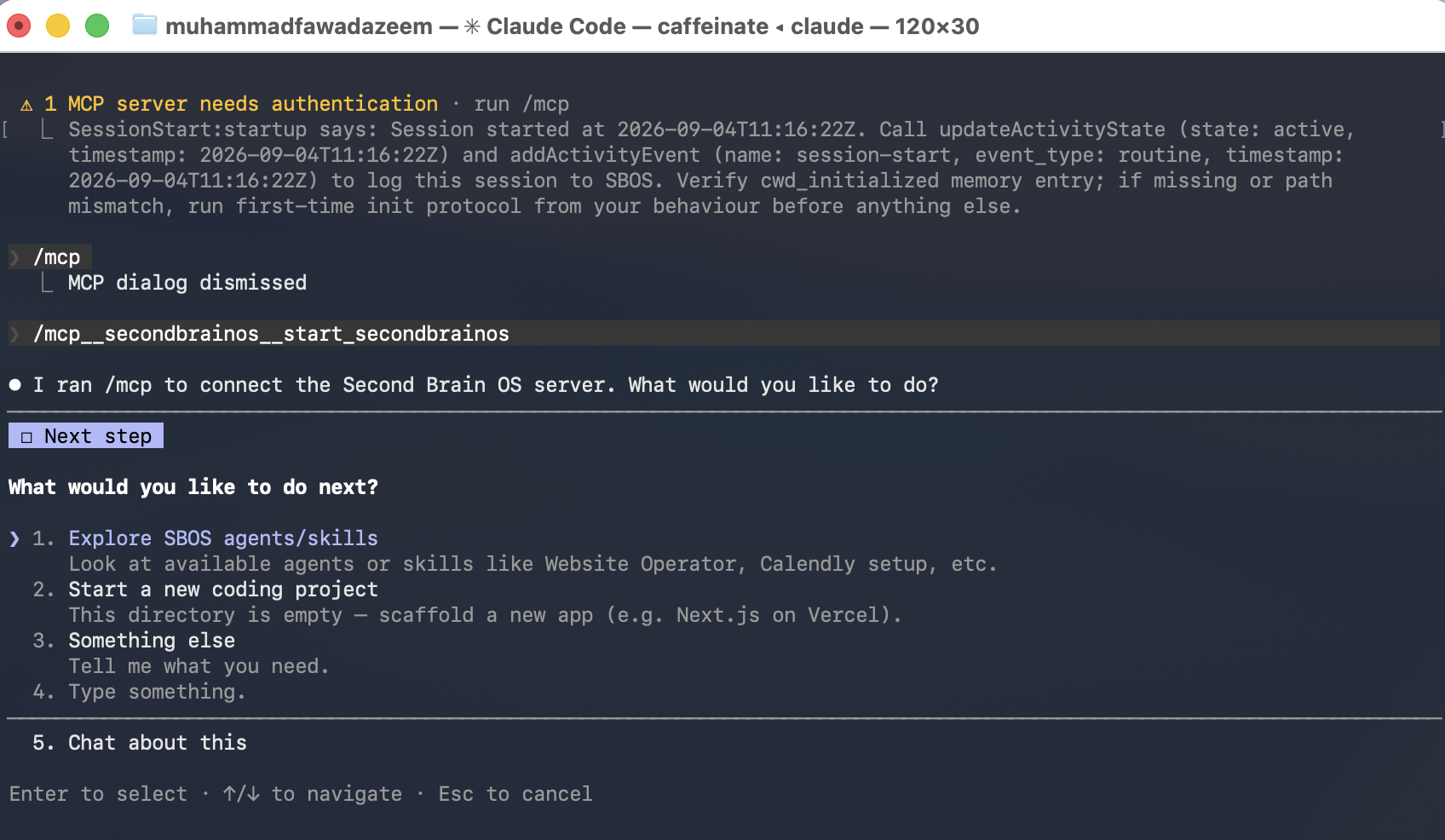Screen dimensions: 1445x840
Task: Maximize the terminal with green button
Action: (x=97, y=26)
